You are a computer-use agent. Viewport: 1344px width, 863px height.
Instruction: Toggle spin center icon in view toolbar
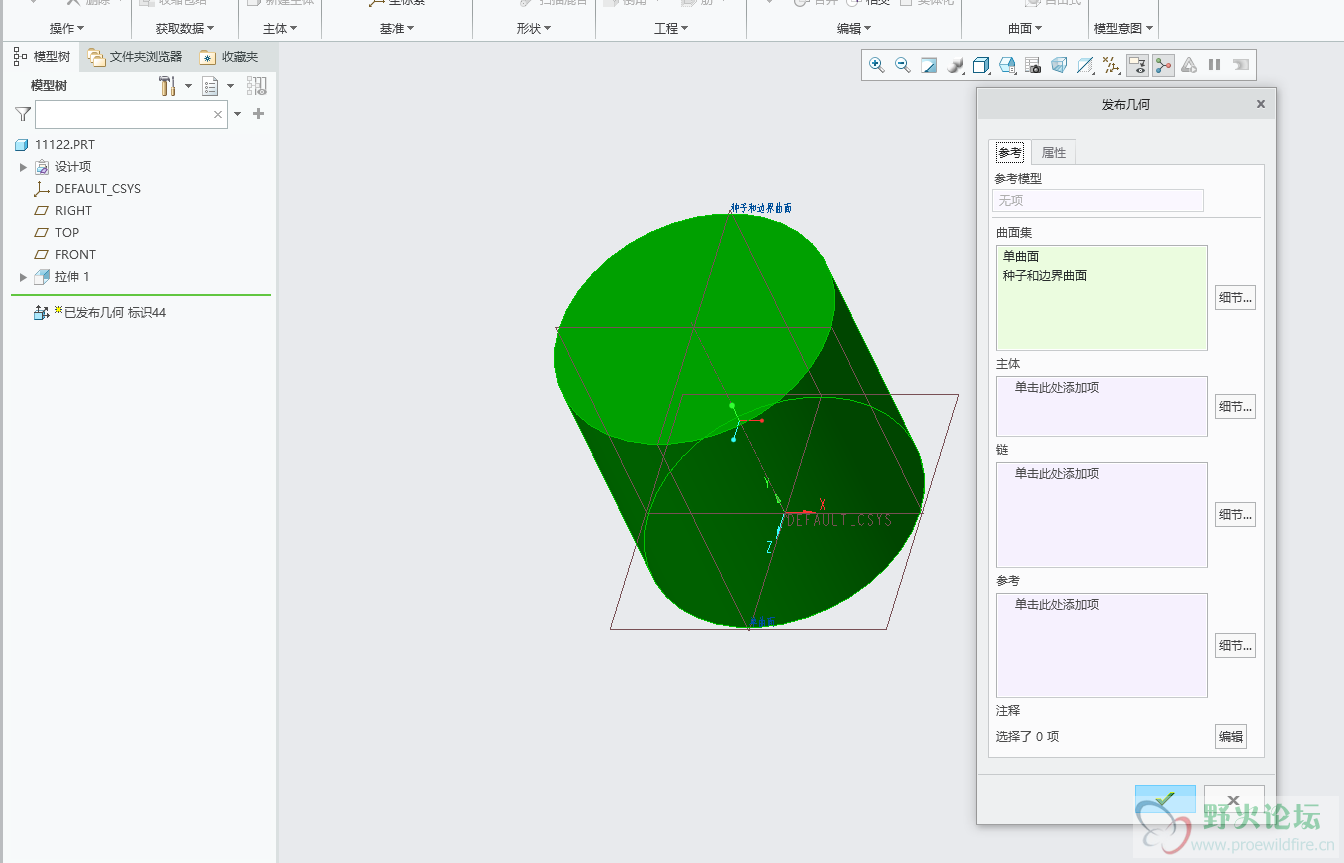point(1163,65)
